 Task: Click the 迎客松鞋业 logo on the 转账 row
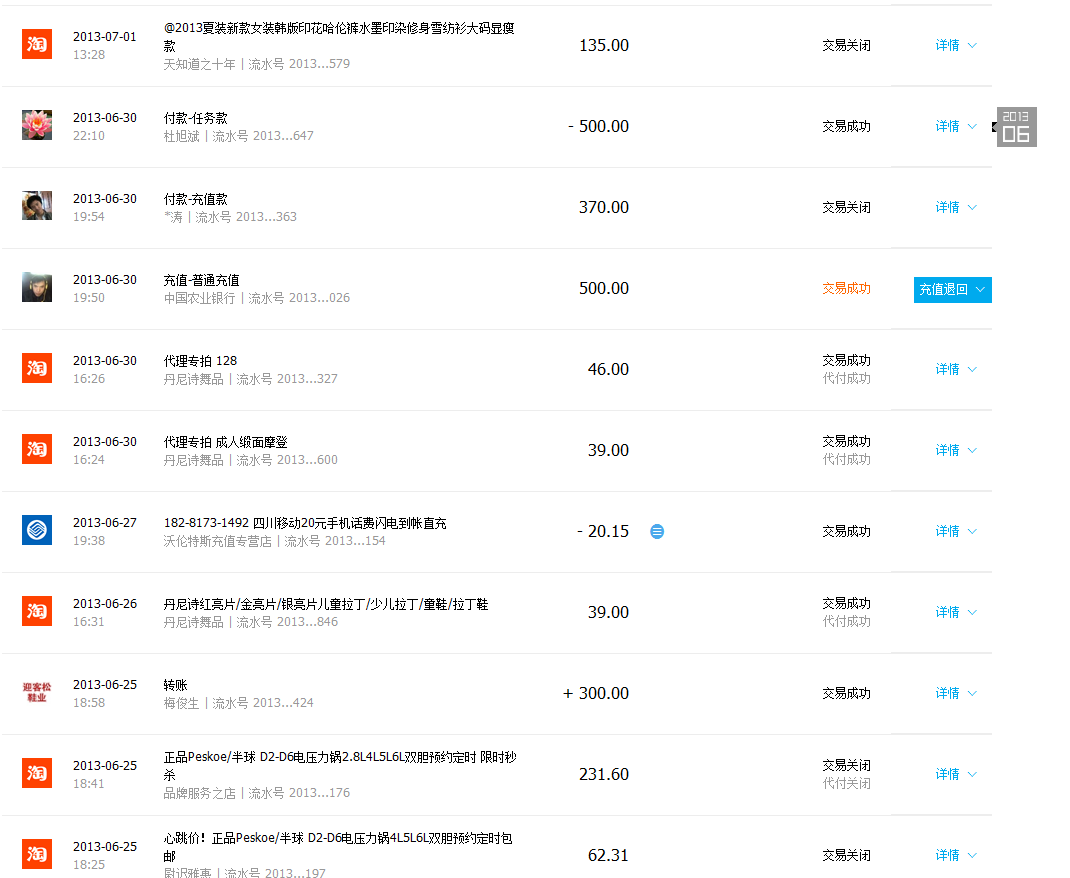(37, 692)
